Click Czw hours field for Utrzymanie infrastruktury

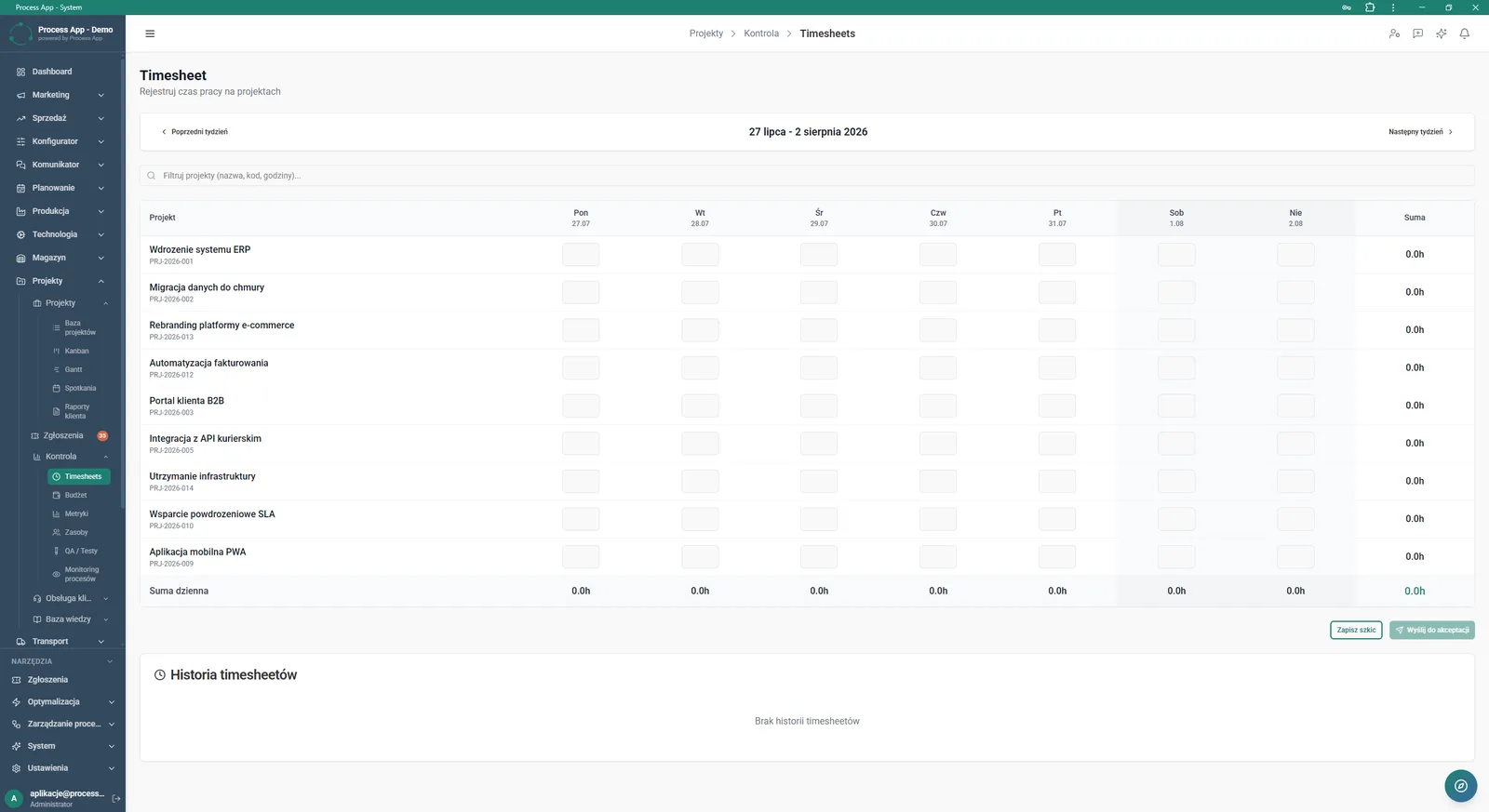pos(938,481)
